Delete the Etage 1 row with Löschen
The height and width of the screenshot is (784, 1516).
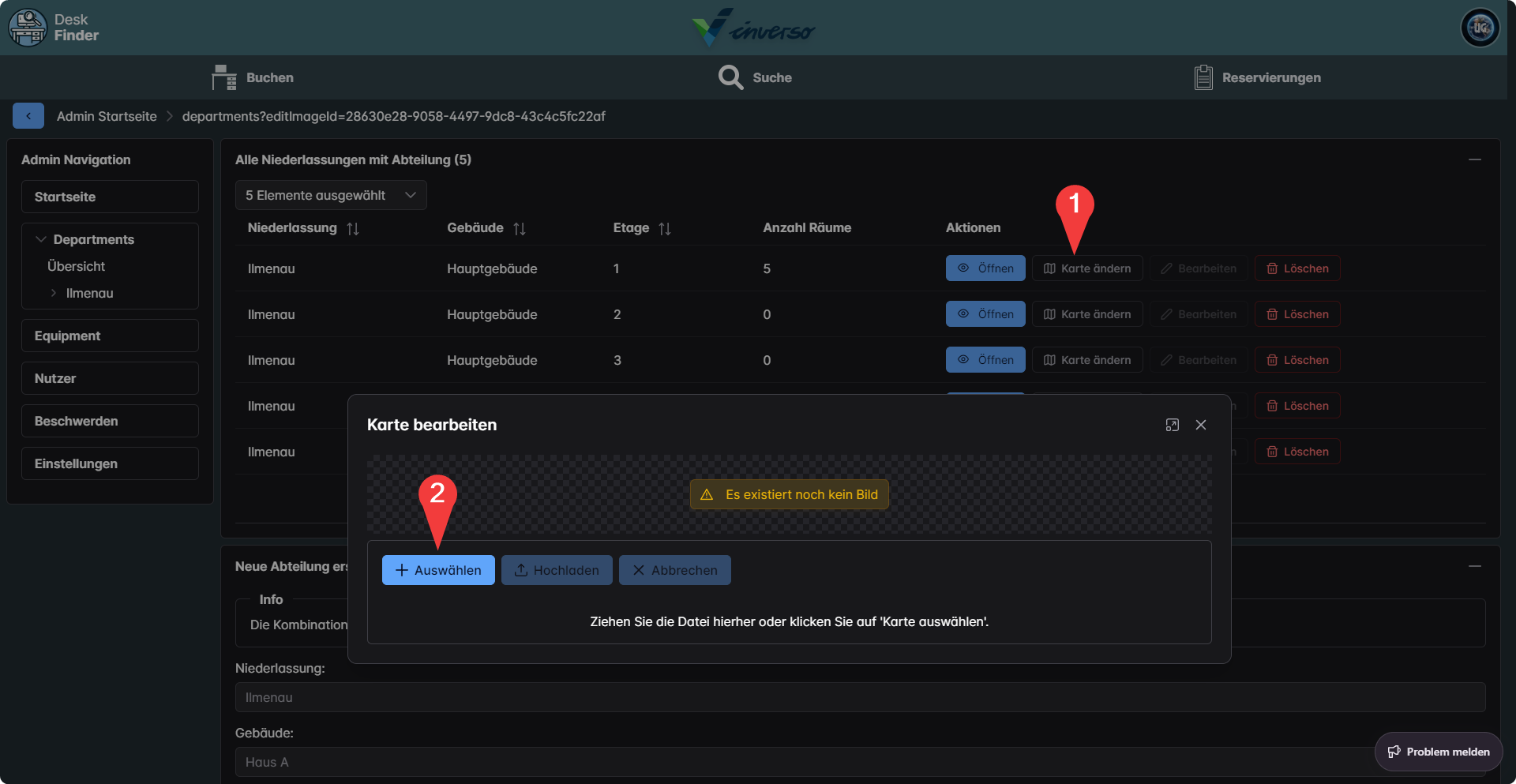click(1297, 268)
